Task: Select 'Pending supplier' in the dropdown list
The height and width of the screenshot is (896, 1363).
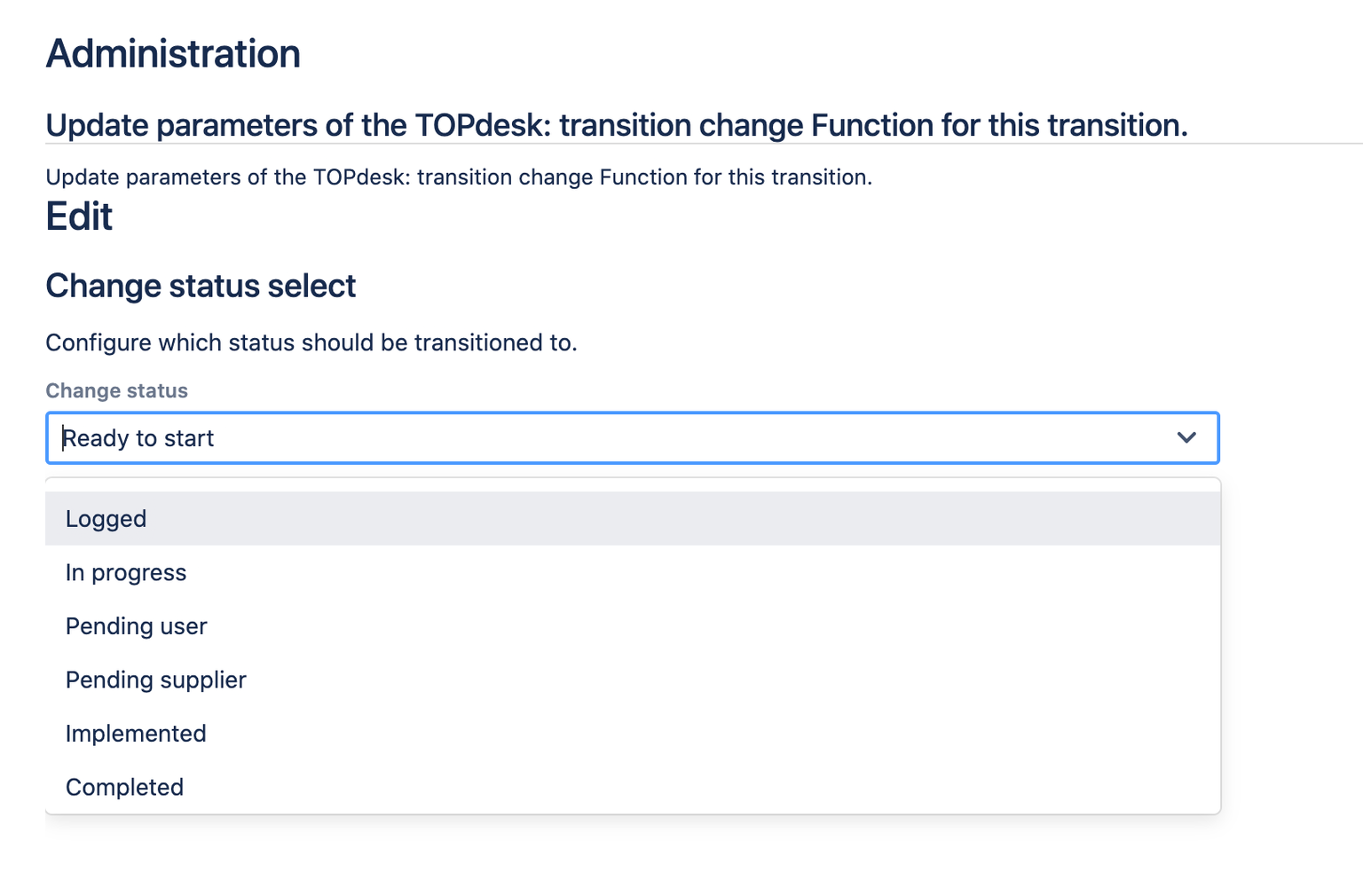Action: 156,680
